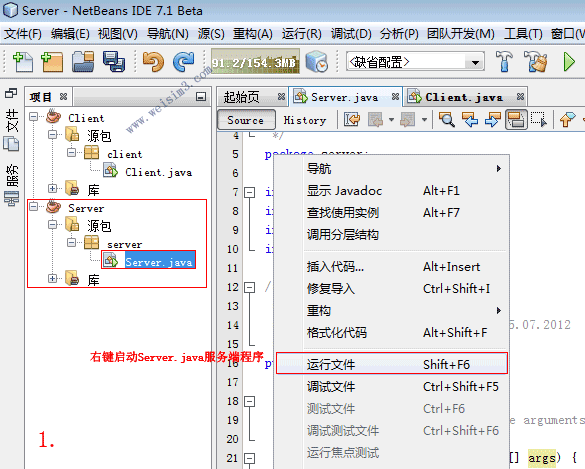Click the Previous Bookmark arrow icon
Viewport: 585px width, 469px height.
click(x=567, y=120)
